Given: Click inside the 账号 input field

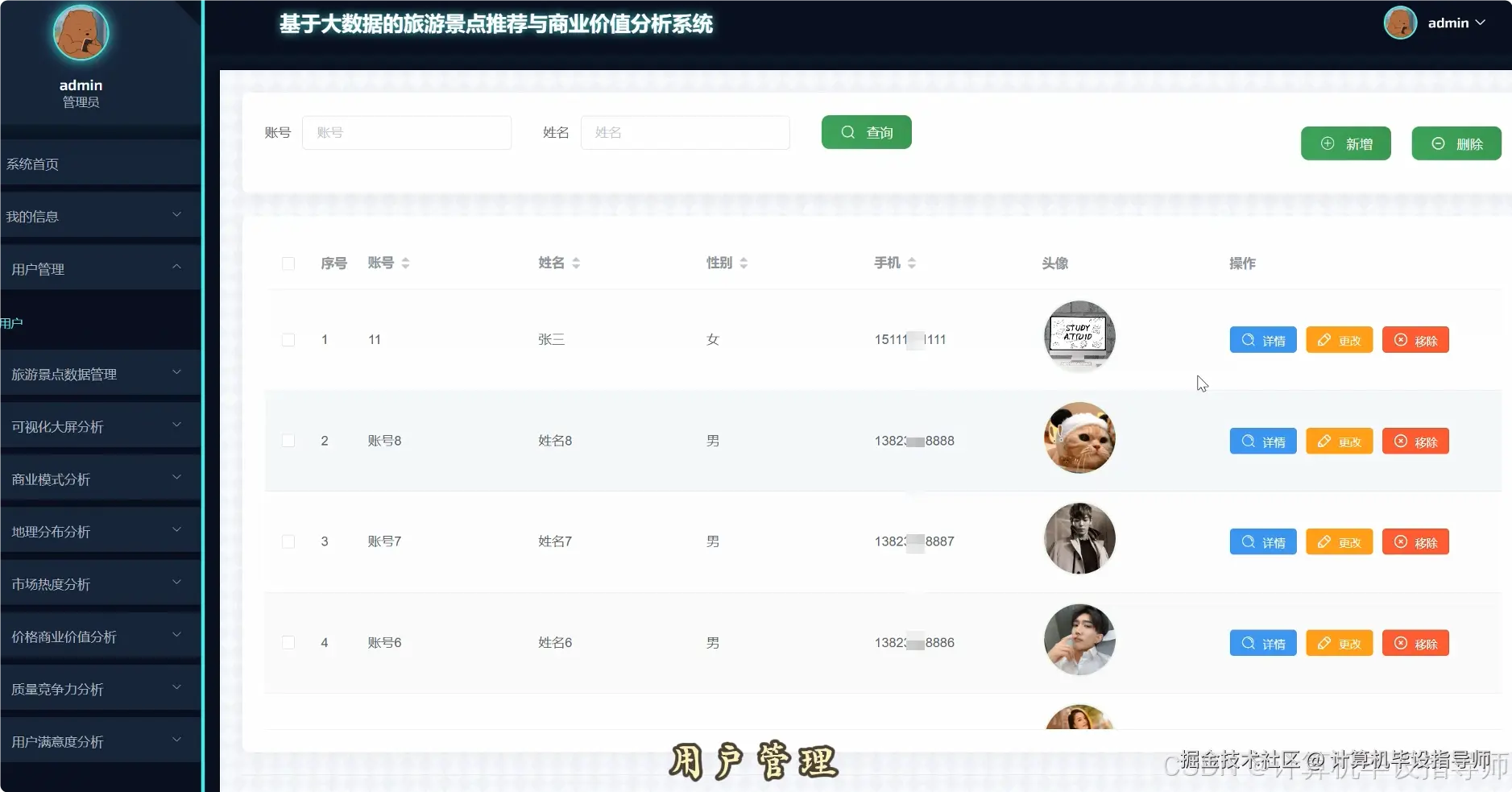Looking at the screenshot, I should click(x=407, y=132).
